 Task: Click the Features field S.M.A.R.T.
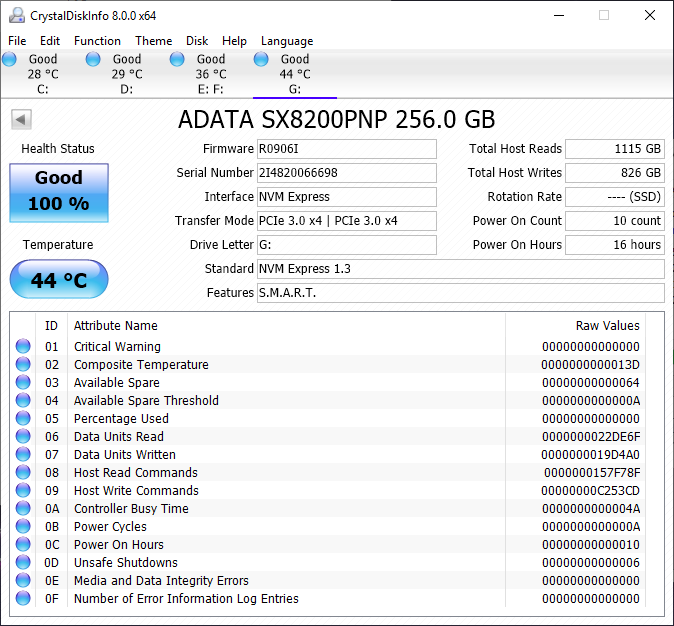click(x=461, y=293)
